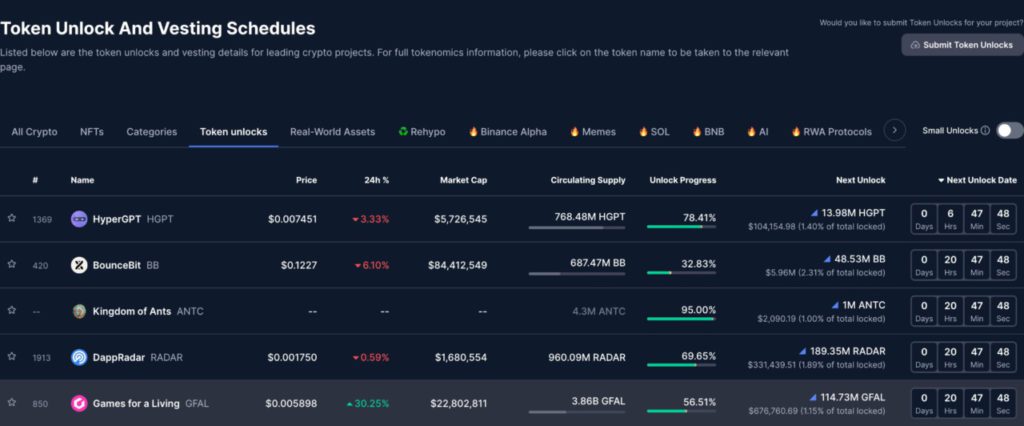The height and width of the screenshot is (426, 1024).
Task: Switch to the Real-World Assets tab
Action: [332, 132]
